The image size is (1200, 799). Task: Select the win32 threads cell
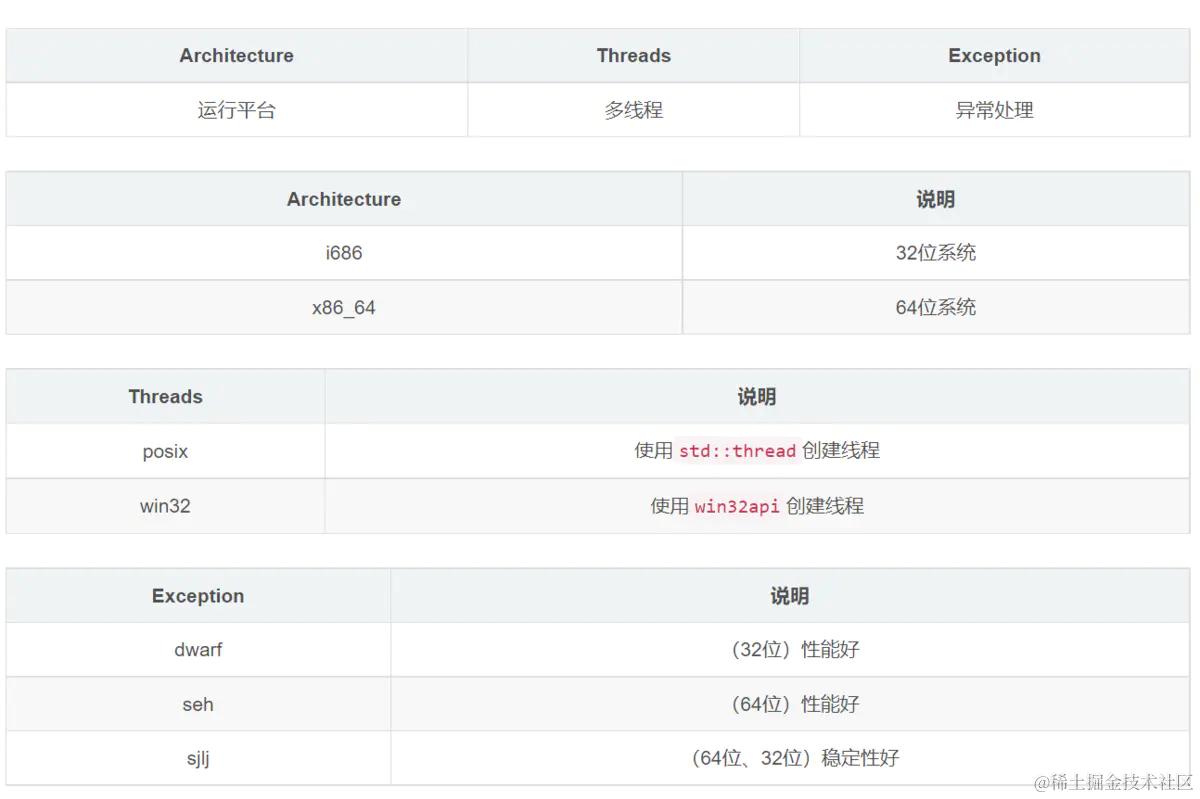point(165,506)
